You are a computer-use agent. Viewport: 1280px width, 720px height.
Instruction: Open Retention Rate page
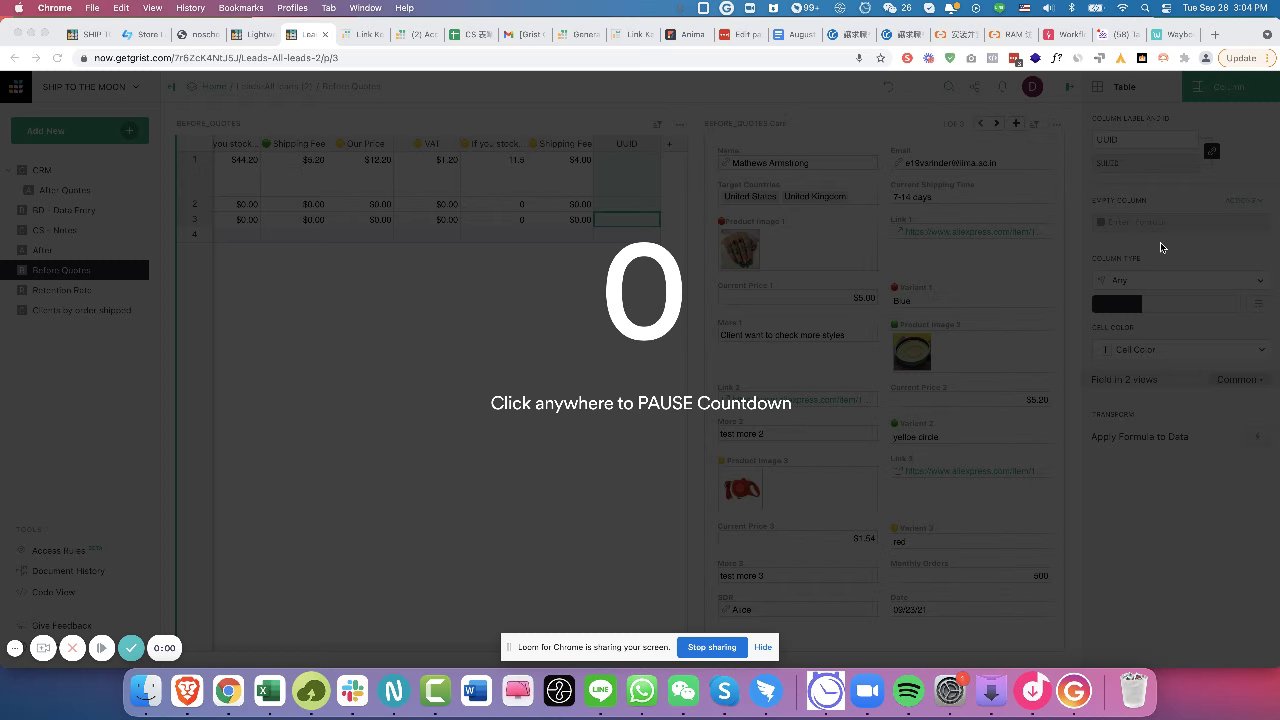pyautogui.click(x=61, y=290)
